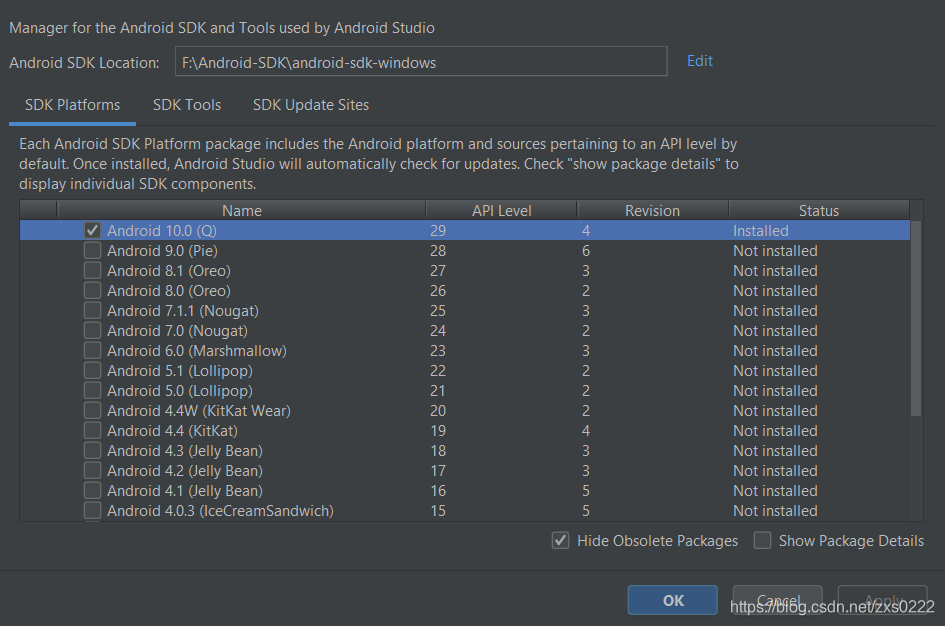This screenshot has height=626, width=945.
Task: Select the Android 6.0 (Marshmallow) row
Action: tap(300, 350)
